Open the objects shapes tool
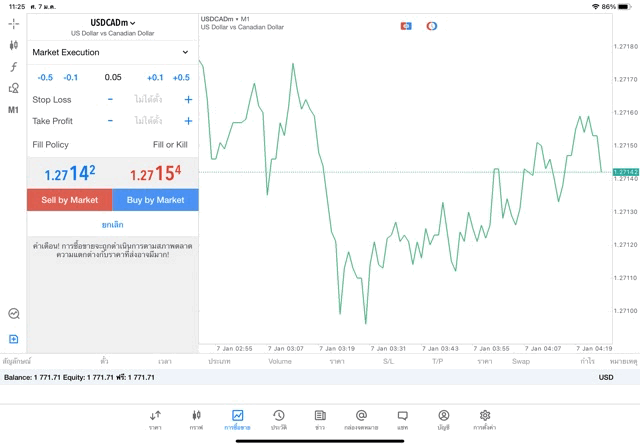Viewport: 640px width, 447px height. (x=13, y=88)
